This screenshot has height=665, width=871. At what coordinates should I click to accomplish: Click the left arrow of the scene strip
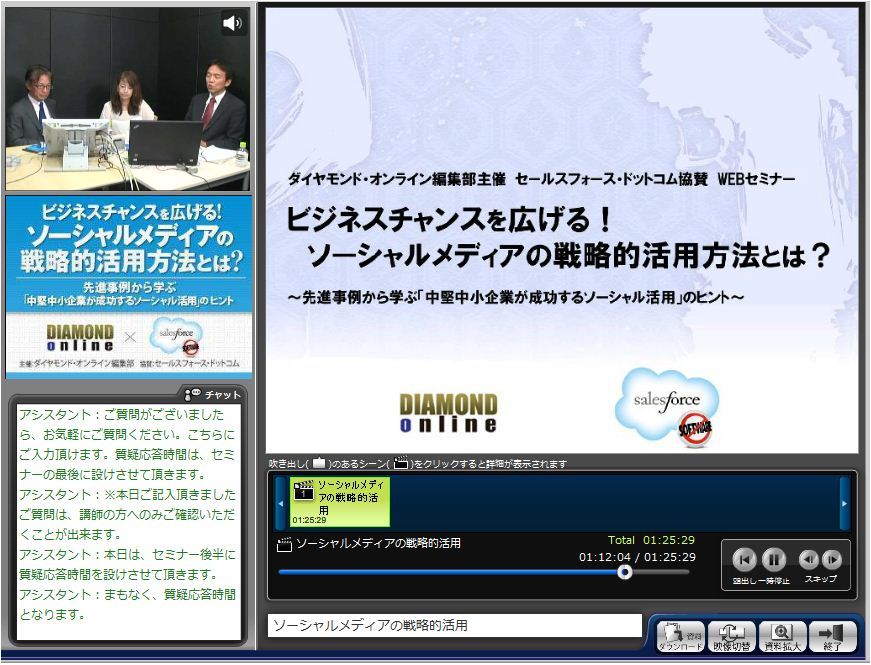(x=281, y=503)
